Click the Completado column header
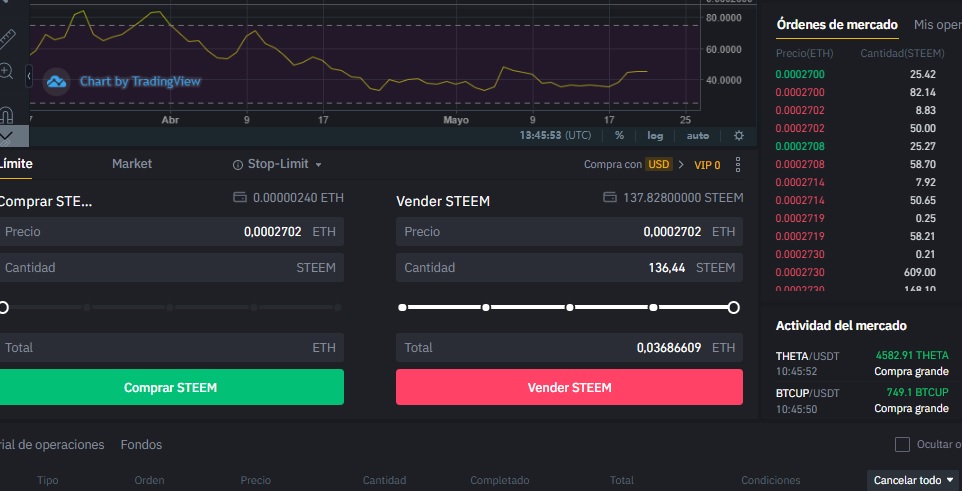Screen dimensions: 962x491 (x=499, y=481)
